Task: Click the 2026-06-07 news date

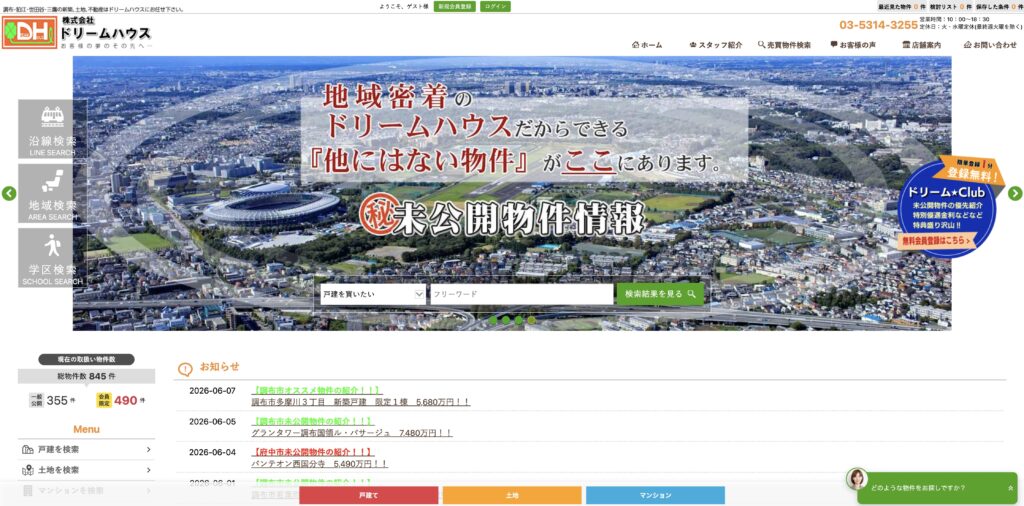Action: tap(212, 390)
